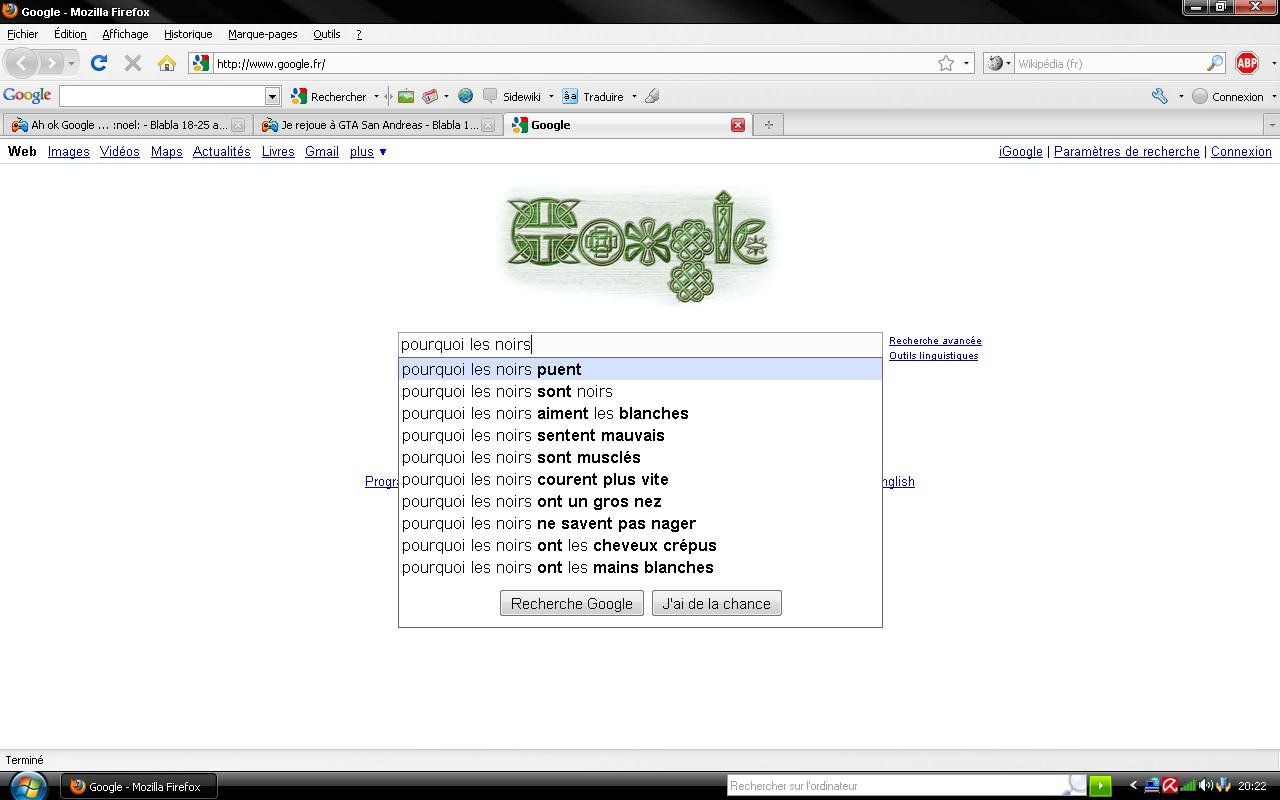1280x800 pixels.
Task: Open the Marque-pages menu
Action: tap(262, 34)
